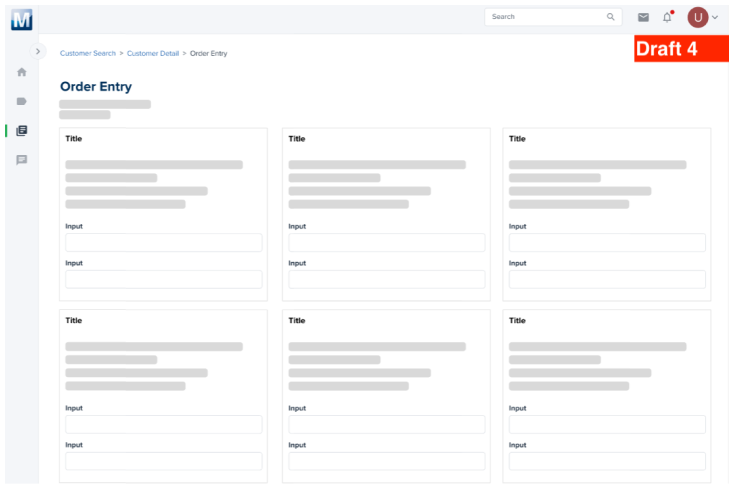Screen dimensions: 735x488
Task: Select the active library icon in the sidebar
Action: 22,131
